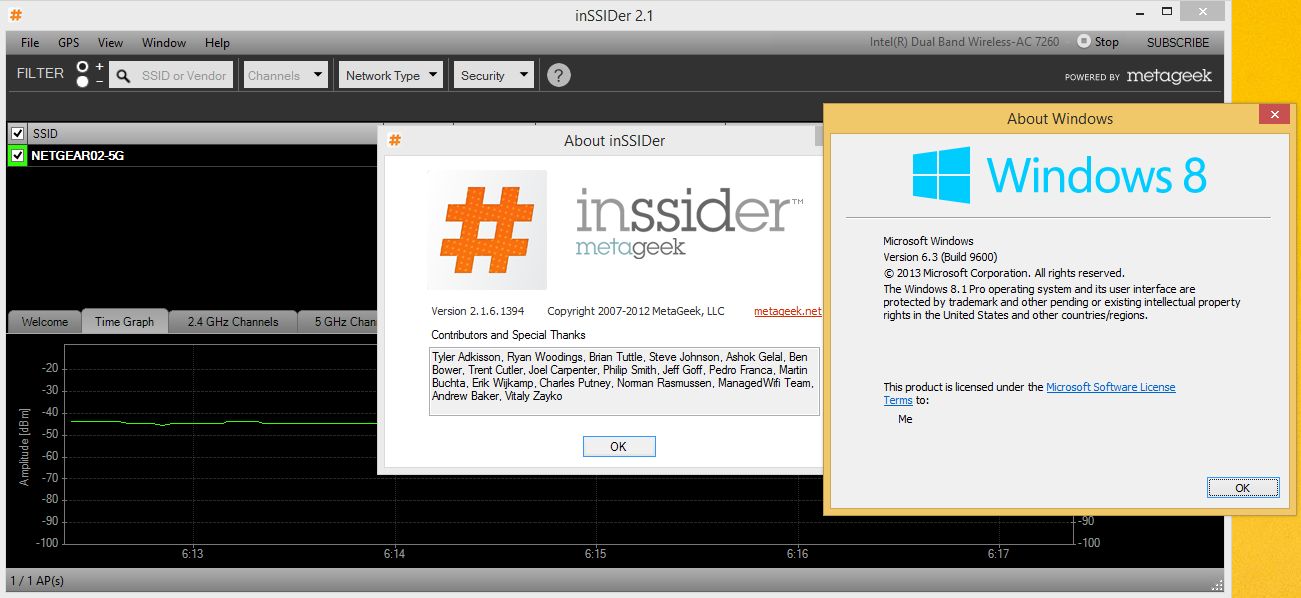Open the Network Type dropdown
Image resolution: width=1301 pixels, height=598 pixels.
(391, 75)
